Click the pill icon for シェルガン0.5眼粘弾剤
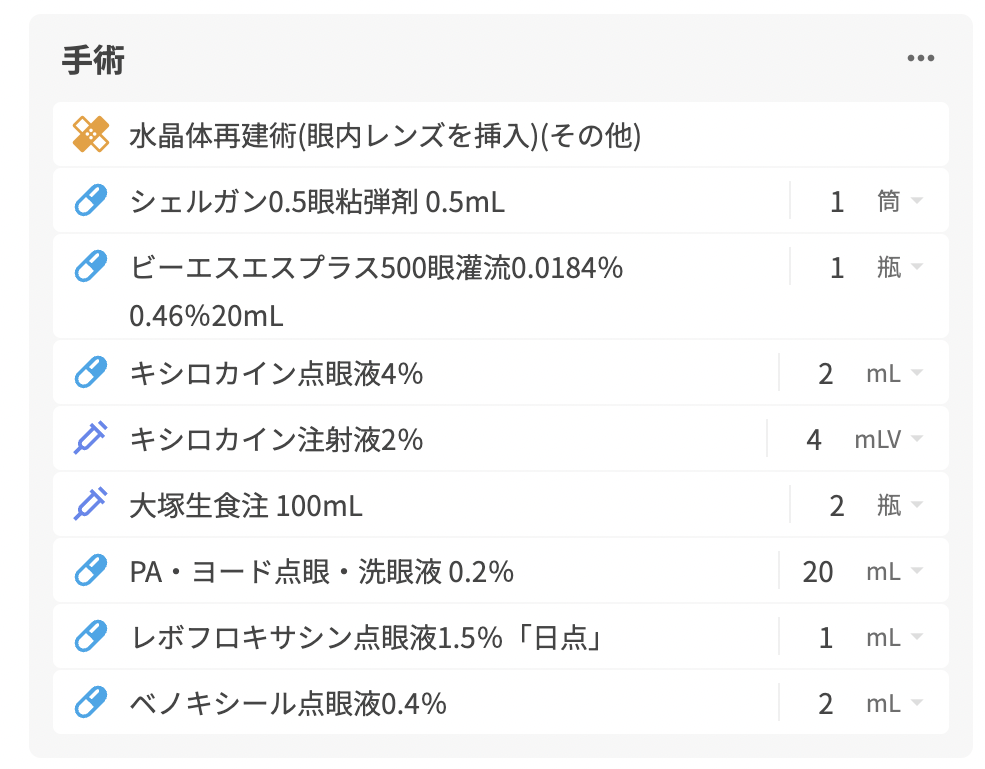The height and width of the screenshot is (769, 985). tap(91, 202)
